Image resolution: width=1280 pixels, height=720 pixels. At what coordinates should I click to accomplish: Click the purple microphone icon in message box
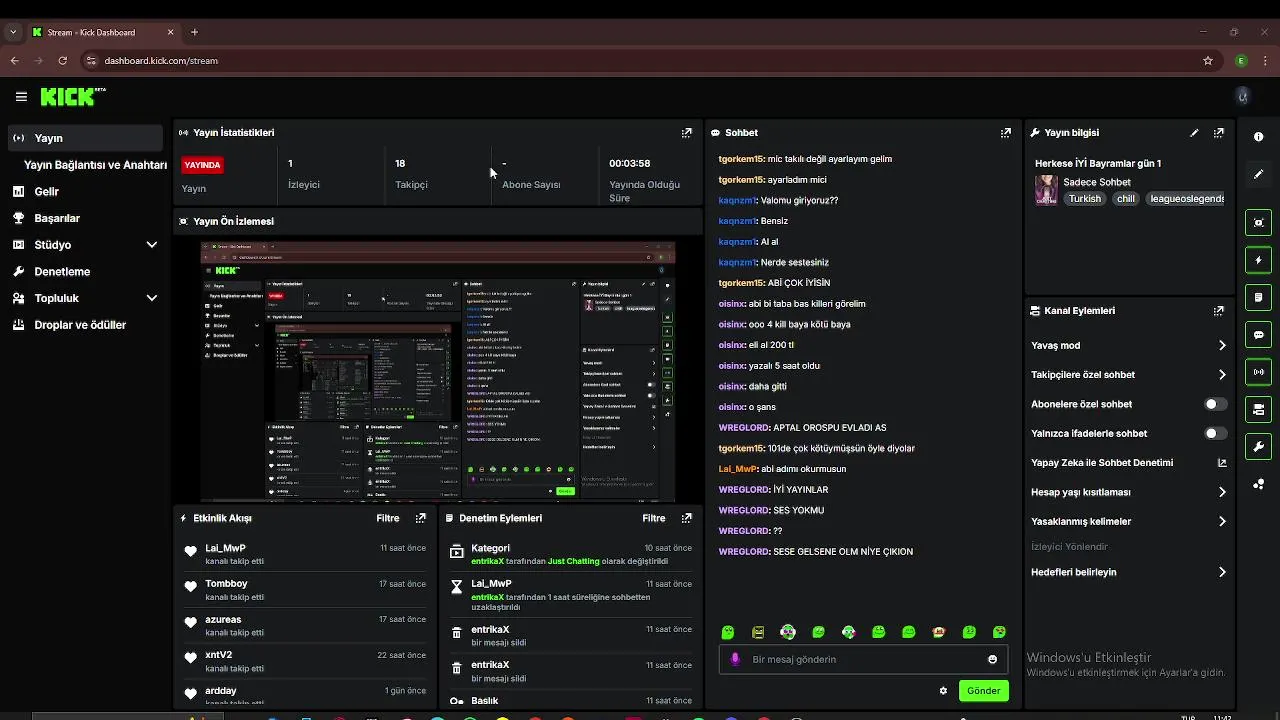pos(735,659)
